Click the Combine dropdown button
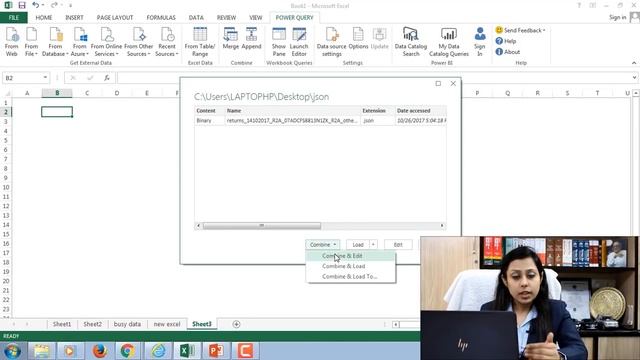This screenshot has height=360, width=640. (322, 244)
